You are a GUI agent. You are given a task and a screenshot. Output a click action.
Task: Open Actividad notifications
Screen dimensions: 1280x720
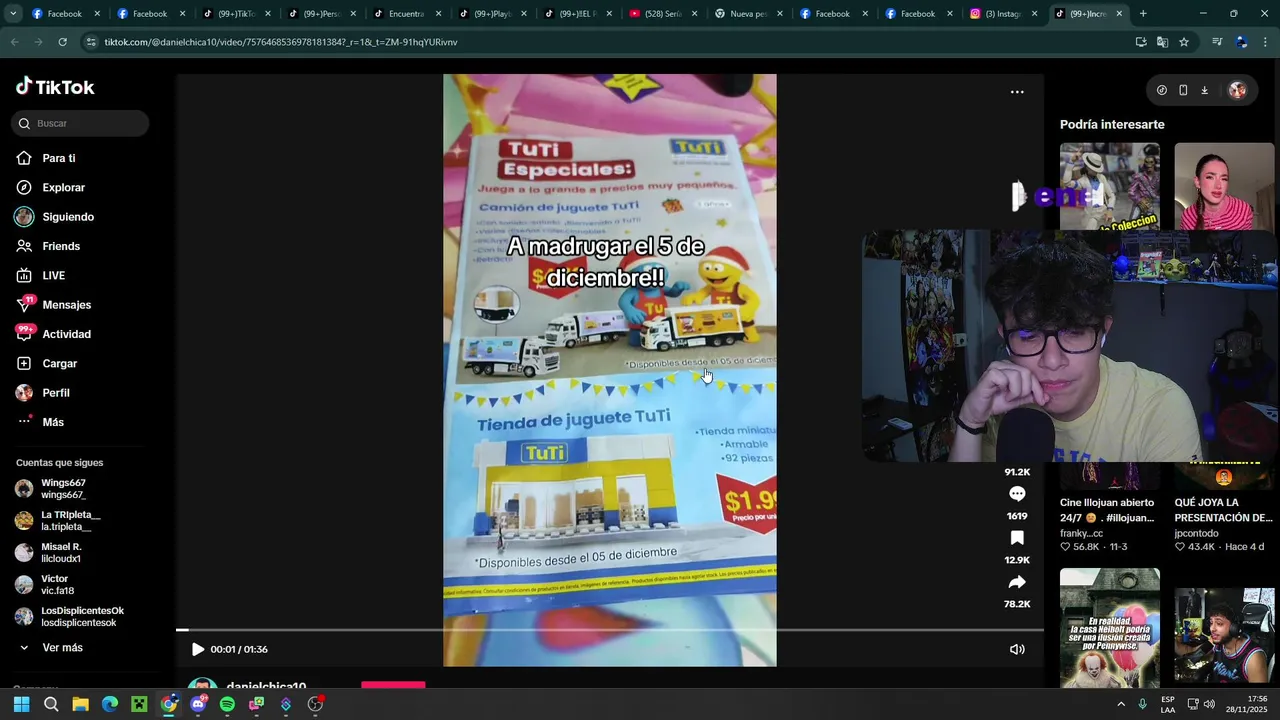(54, 334)
